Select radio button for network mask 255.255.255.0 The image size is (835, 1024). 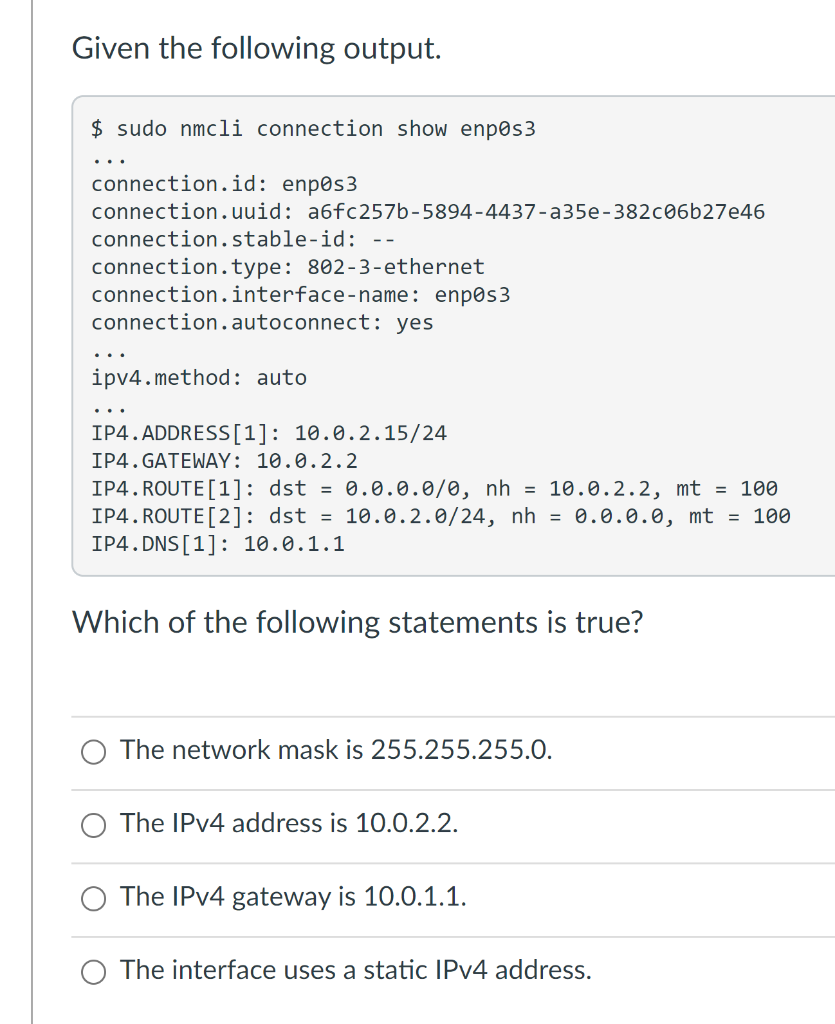[93, 752]
